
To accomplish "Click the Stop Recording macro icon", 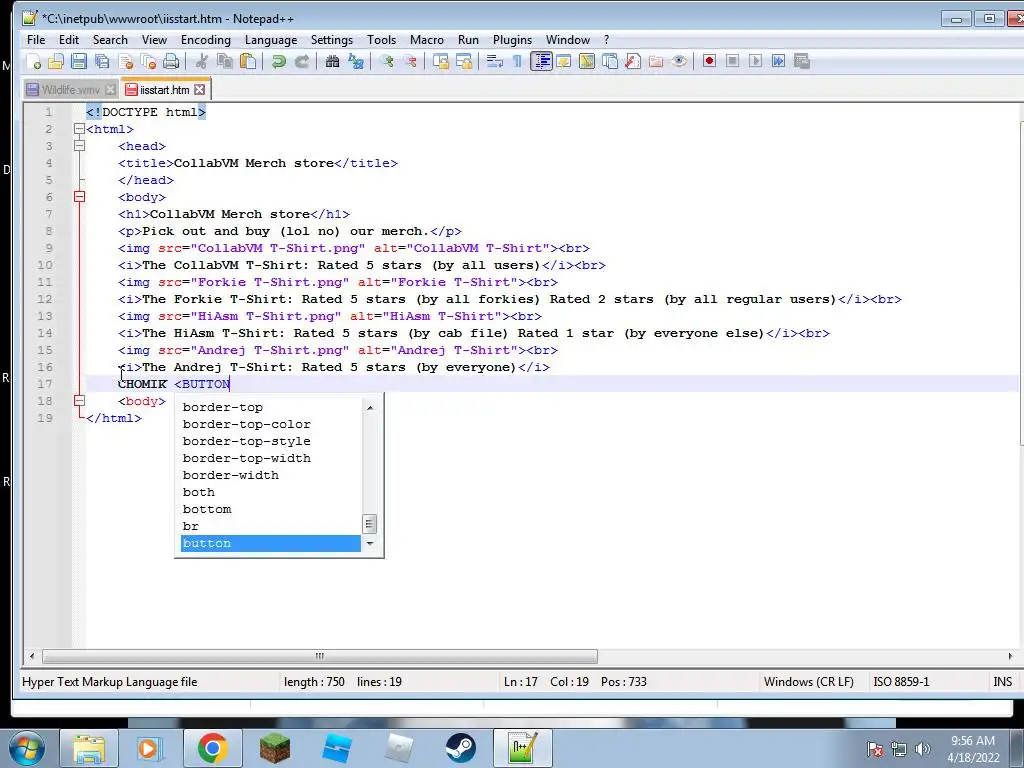I will pos(732,61).
